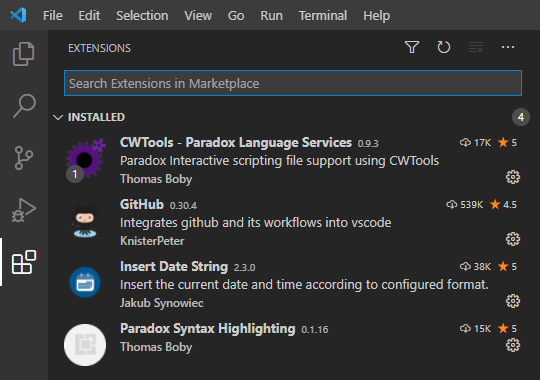Open the Help menu
Viewport: 540px width, 380px height.
coord(376,16)
